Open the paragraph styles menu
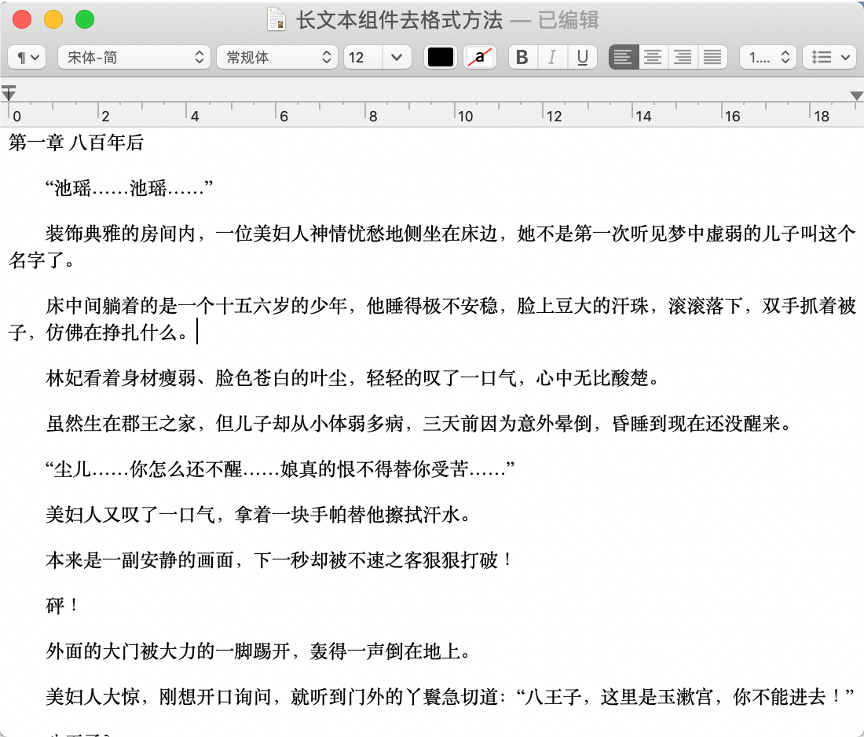 (26, 57)
